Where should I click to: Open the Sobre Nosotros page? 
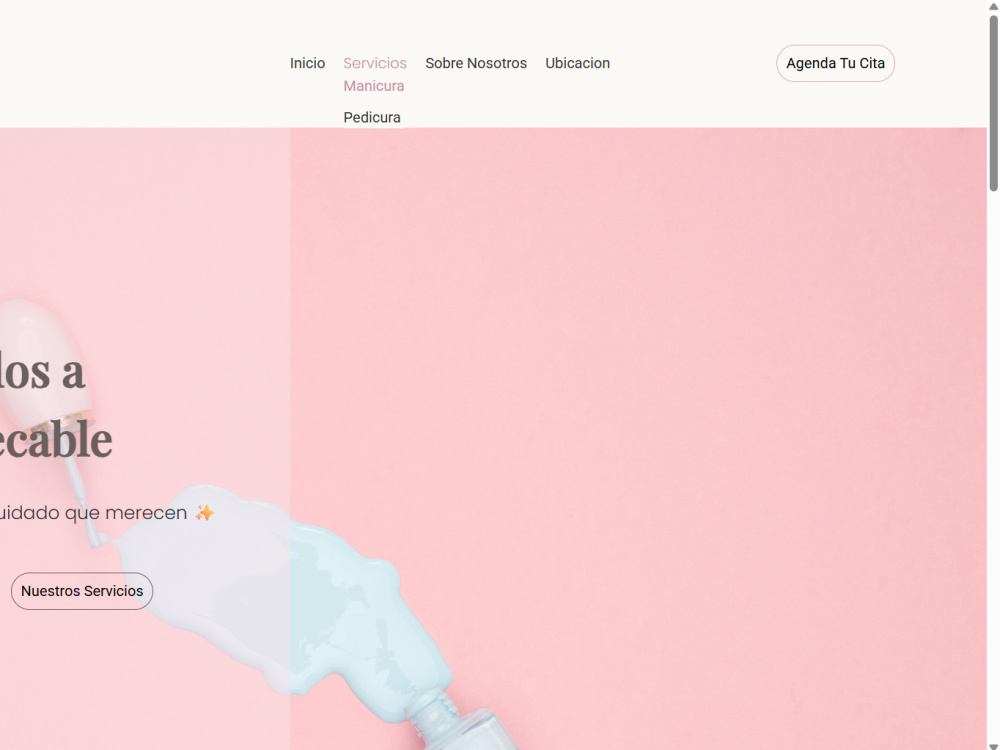(476, 63)
